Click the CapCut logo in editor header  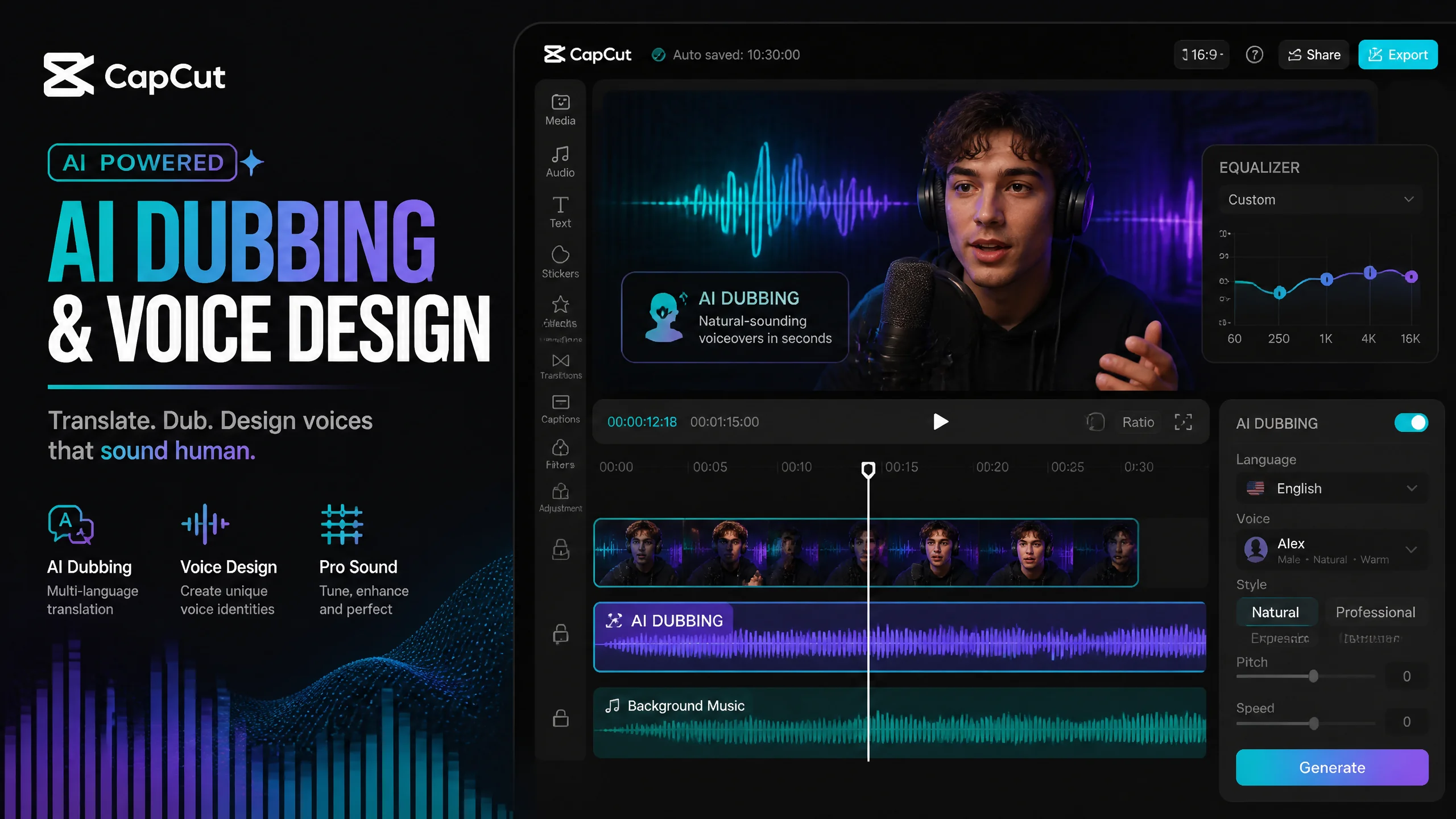(x=588, y=55)
